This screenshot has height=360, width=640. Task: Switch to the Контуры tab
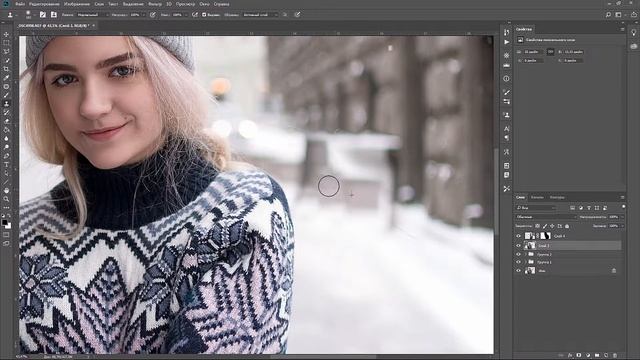click(557, 197)
